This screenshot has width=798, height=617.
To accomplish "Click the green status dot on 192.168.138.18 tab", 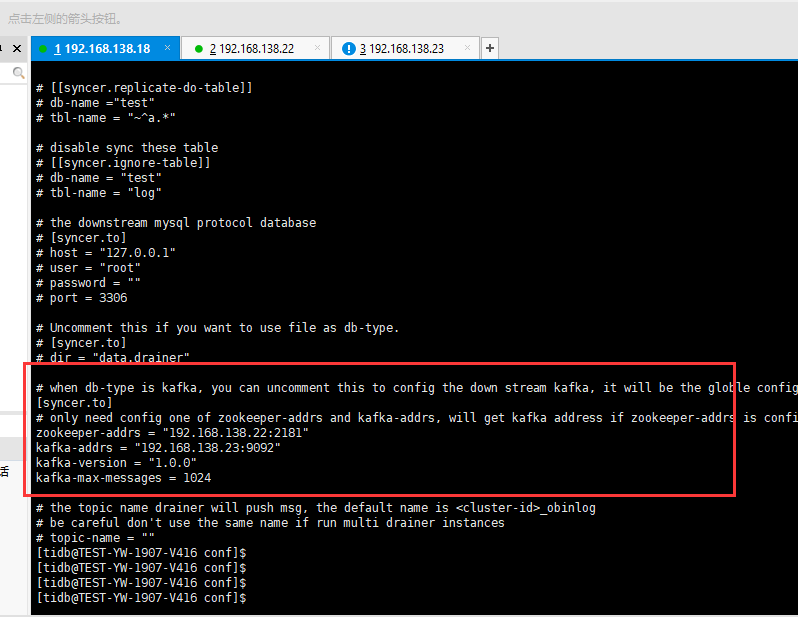I will [x=43, y=49].
